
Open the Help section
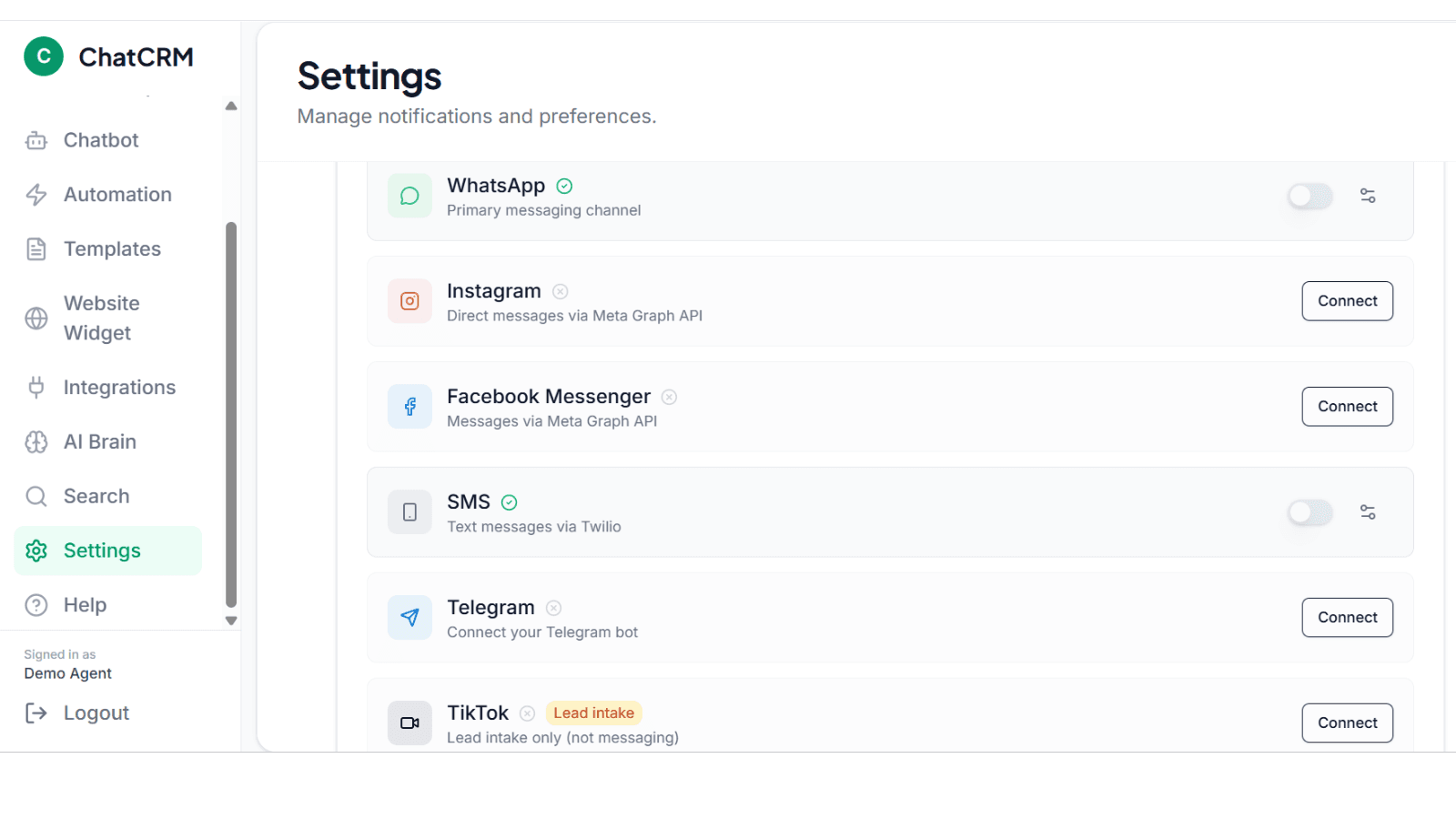coord(86,604)
